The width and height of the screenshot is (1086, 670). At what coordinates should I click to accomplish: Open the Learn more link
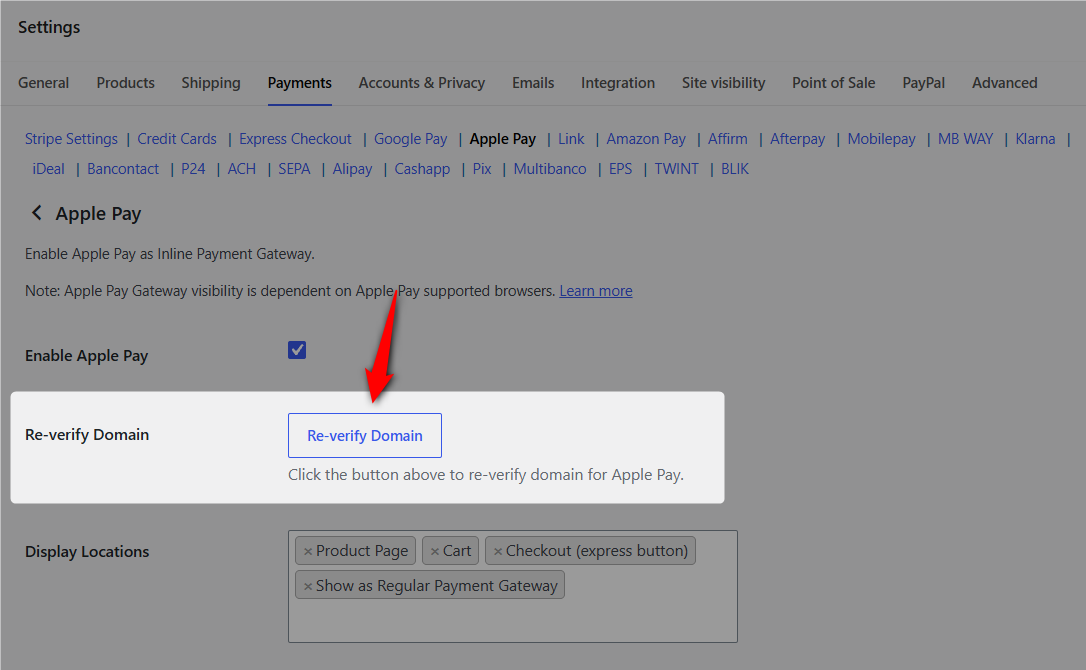(x=596, y=291)
